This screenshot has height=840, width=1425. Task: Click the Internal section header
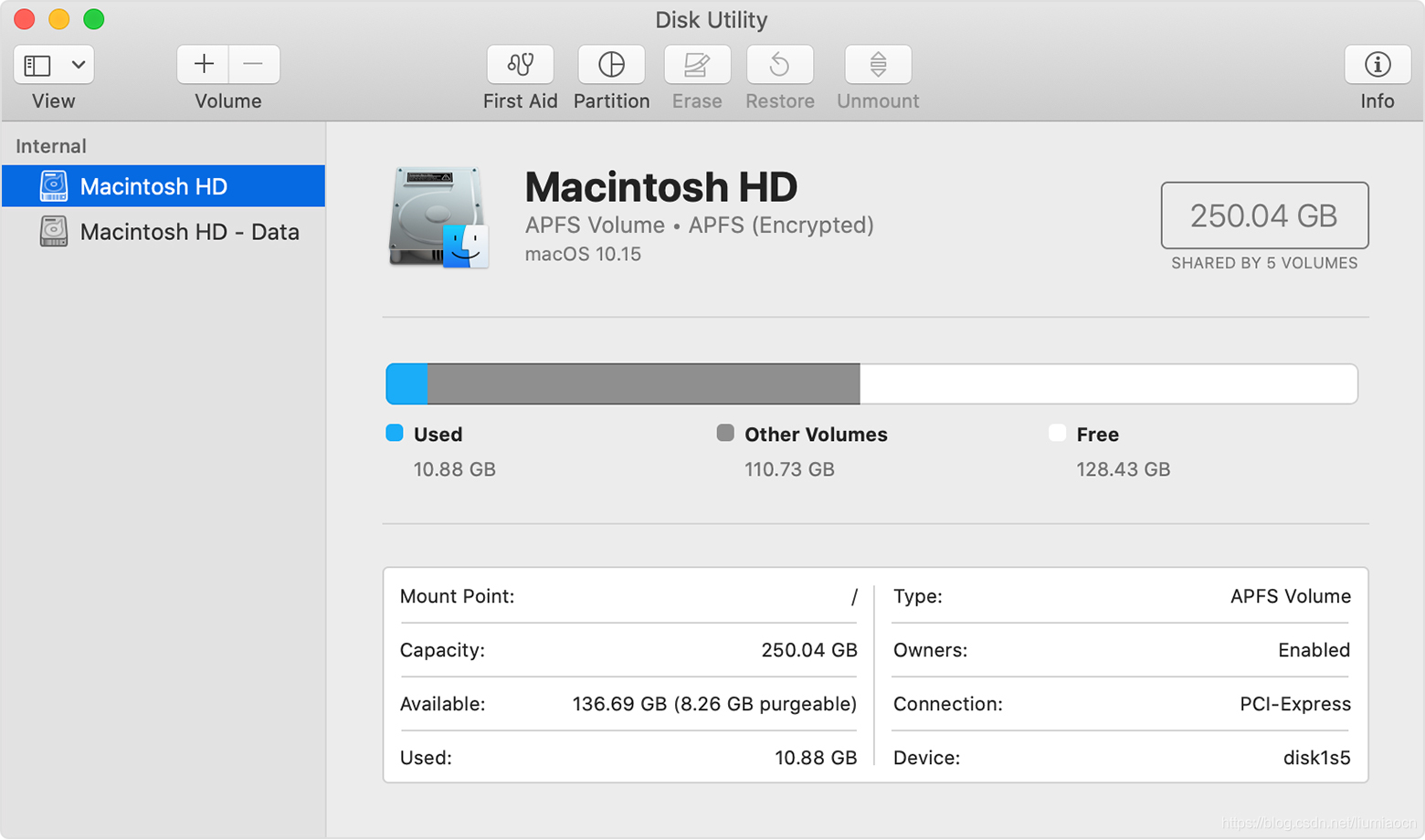pos(50,145)
